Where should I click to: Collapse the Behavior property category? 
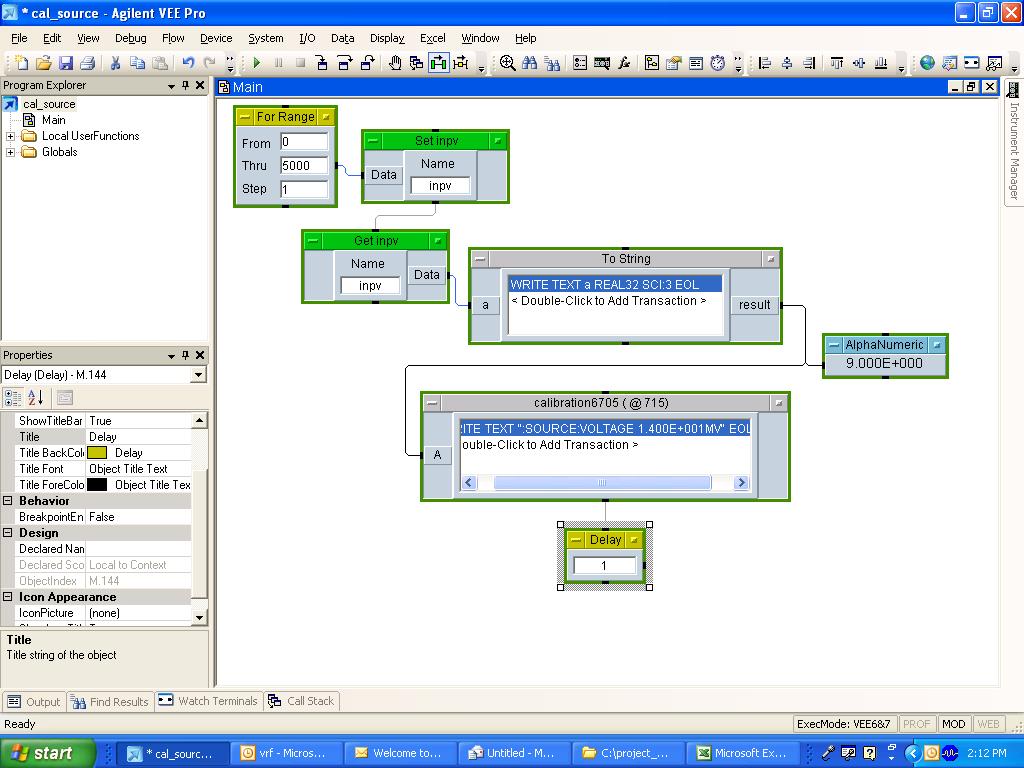[8, 501]
